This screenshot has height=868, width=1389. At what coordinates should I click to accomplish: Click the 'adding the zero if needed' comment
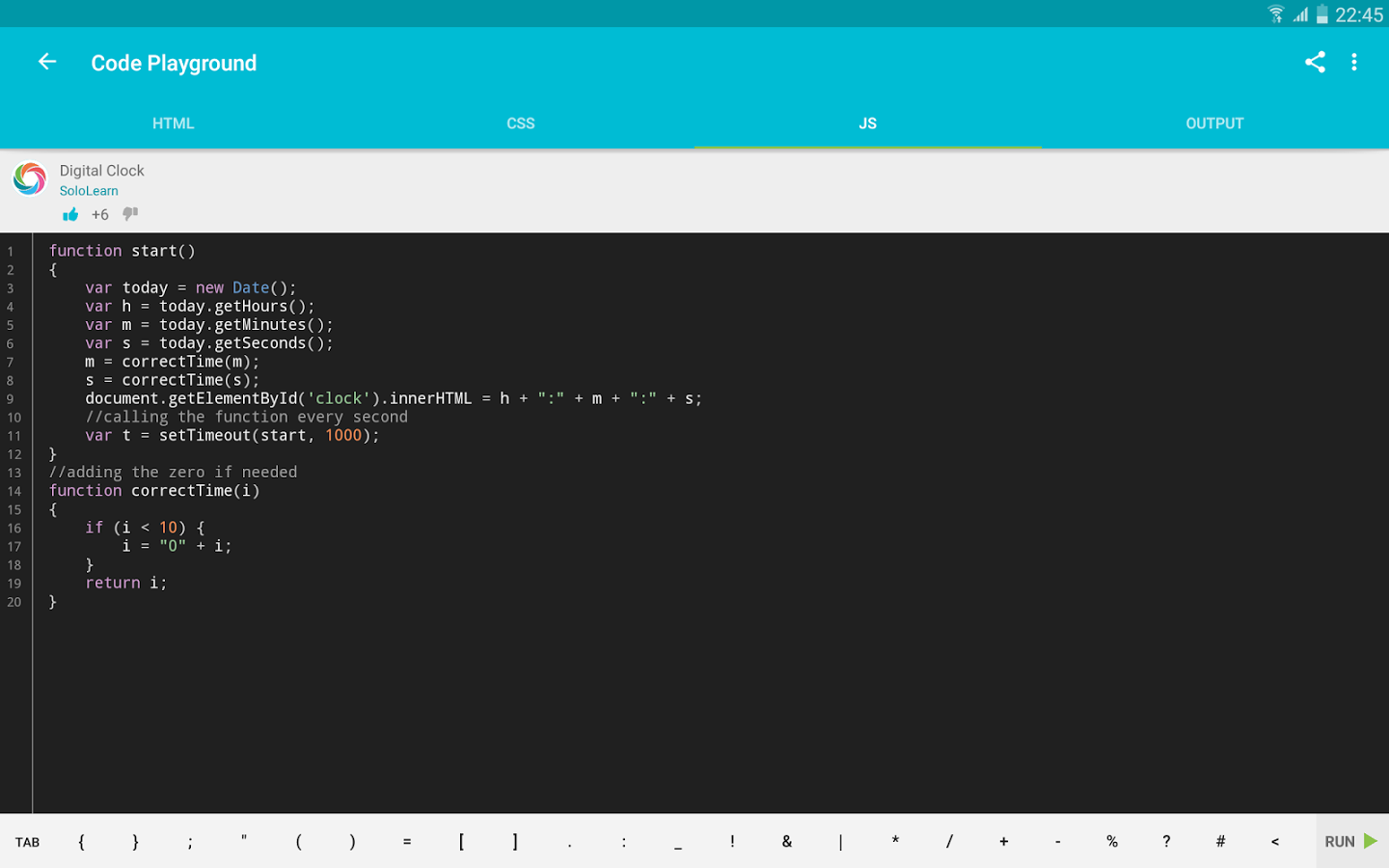coord(173,473)
